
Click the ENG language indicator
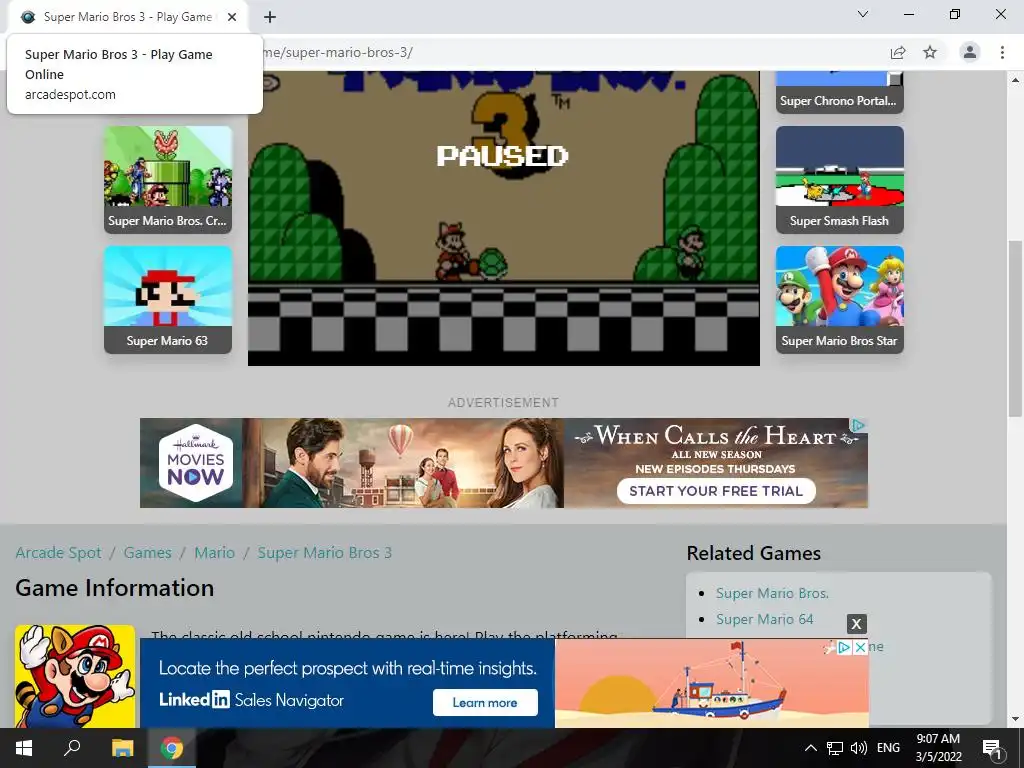tap(888, 748)
